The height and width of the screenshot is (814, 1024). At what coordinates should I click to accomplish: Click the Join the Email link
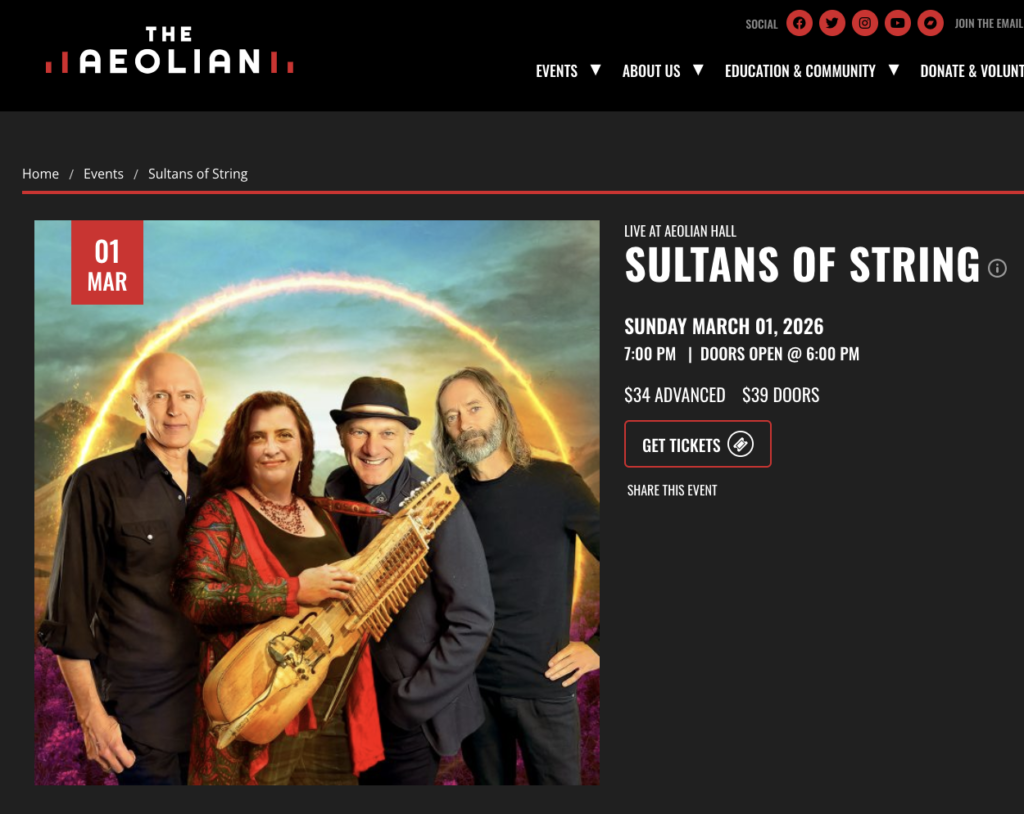(x=989, y=24)
